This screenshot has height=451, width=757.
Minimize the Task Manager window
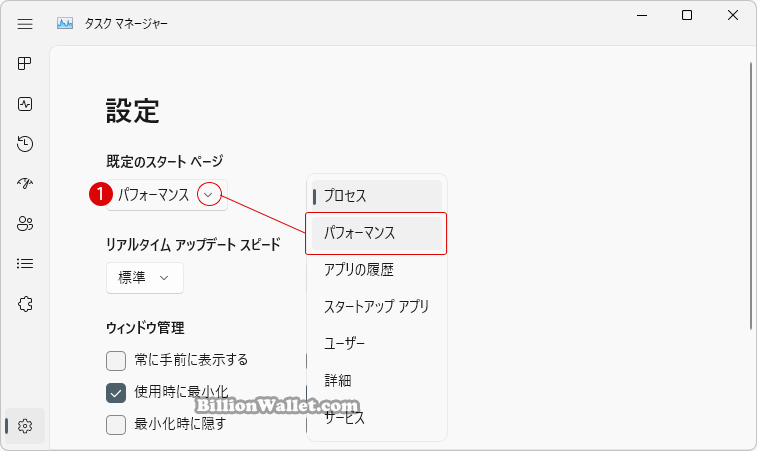(642, 15)
